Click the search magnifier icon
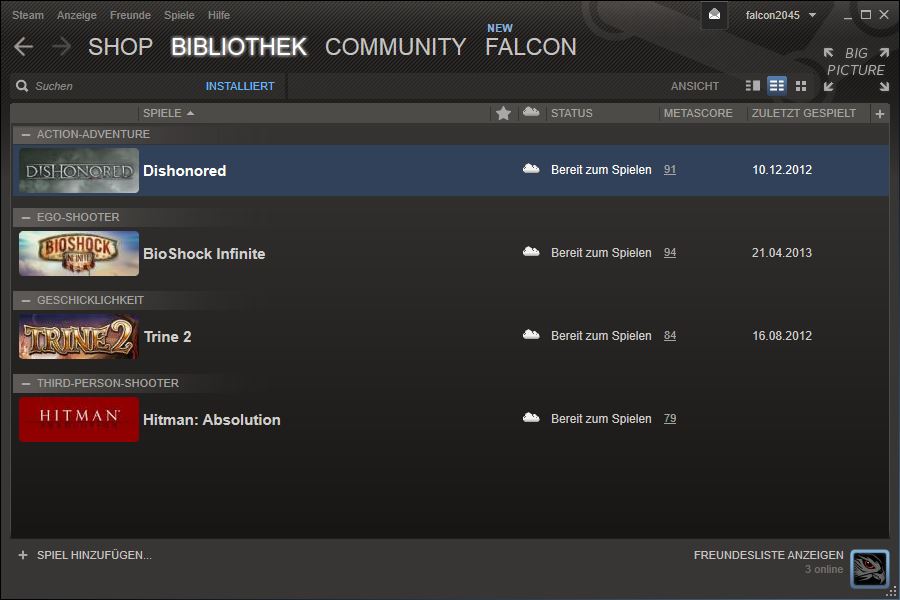The image size is (900, 600). pos(22,86)
